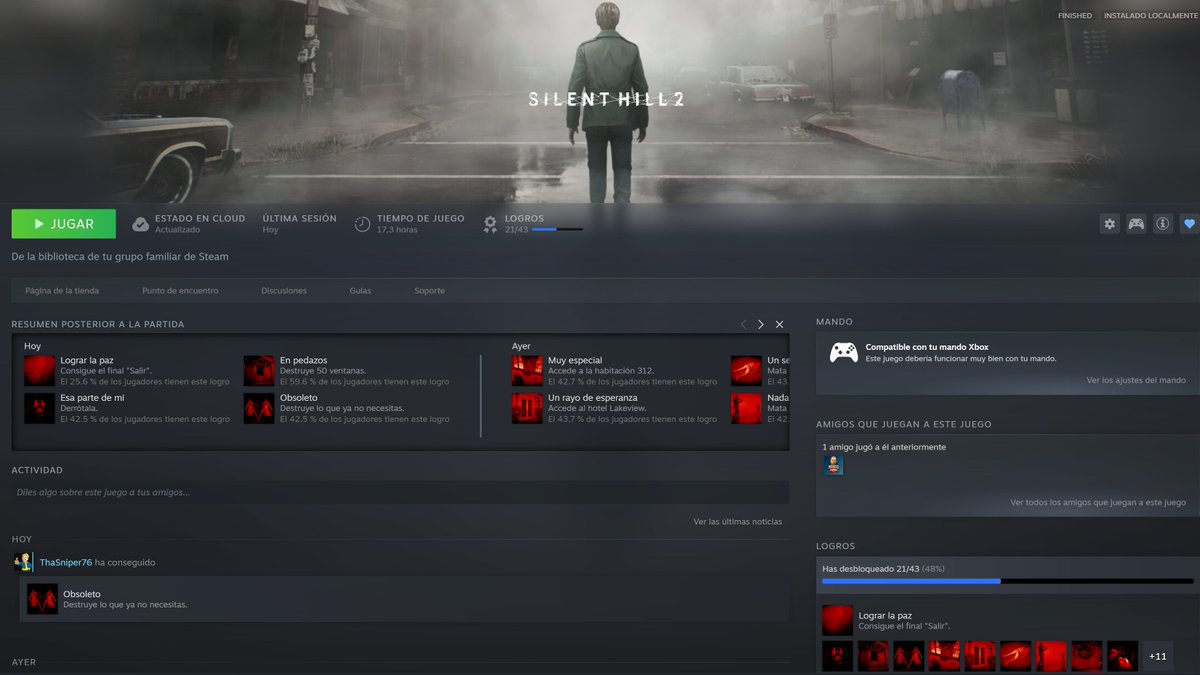Click the LOGROS progress bar in header
This screenshot has width=1200, height=675.
click(x=557, y=230)
